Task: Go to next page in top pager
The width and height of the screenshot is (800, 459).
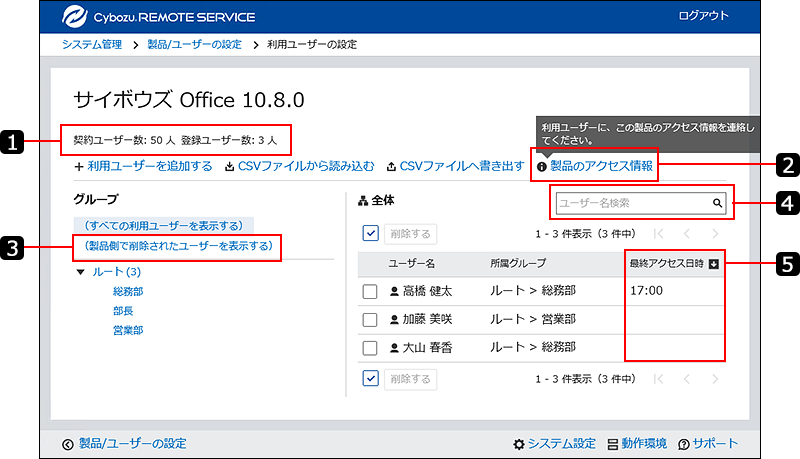Action: point(715,234)
